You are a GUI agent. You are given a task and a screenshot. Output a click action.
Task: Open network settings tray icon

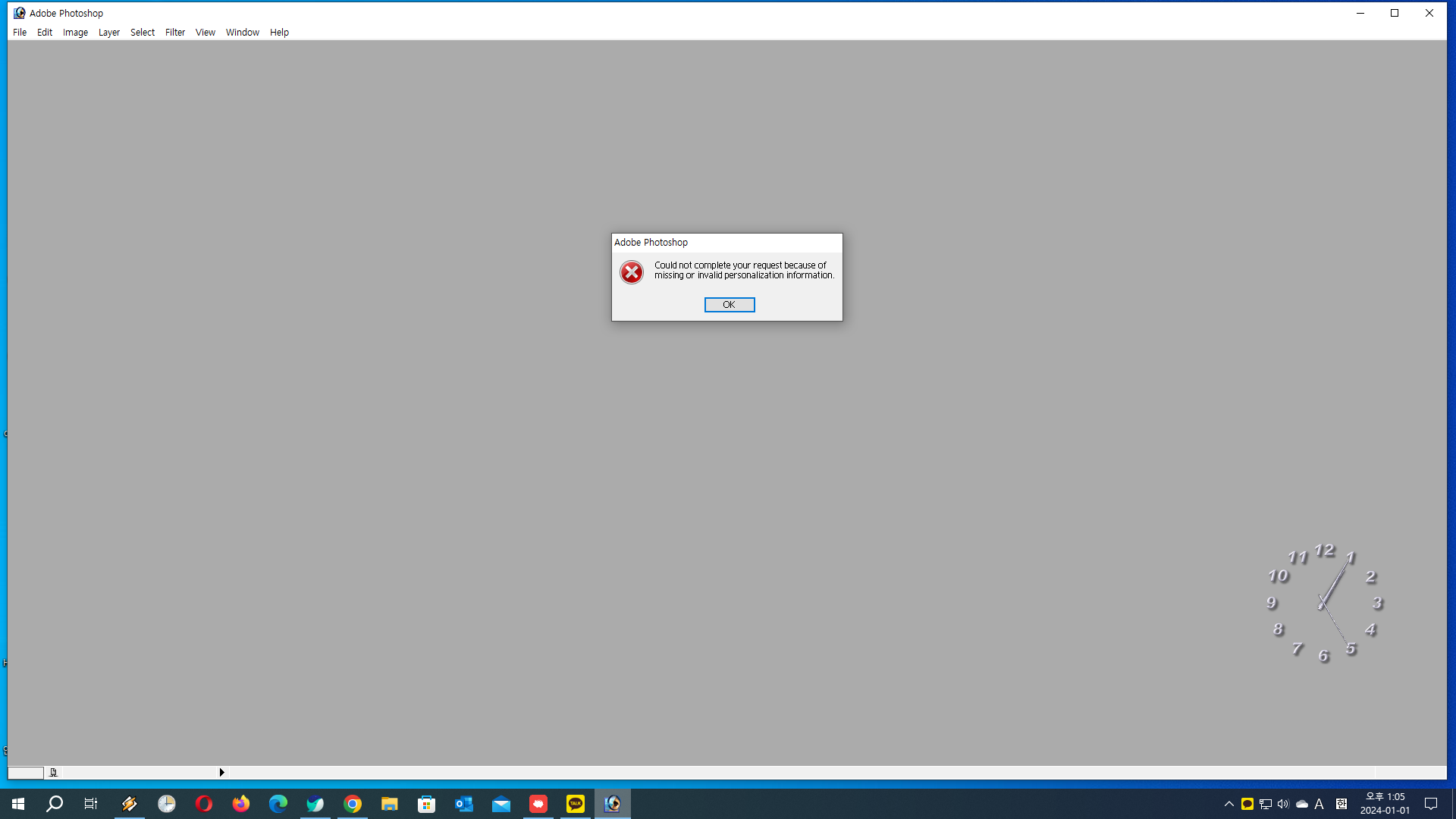pos(1266,804)
